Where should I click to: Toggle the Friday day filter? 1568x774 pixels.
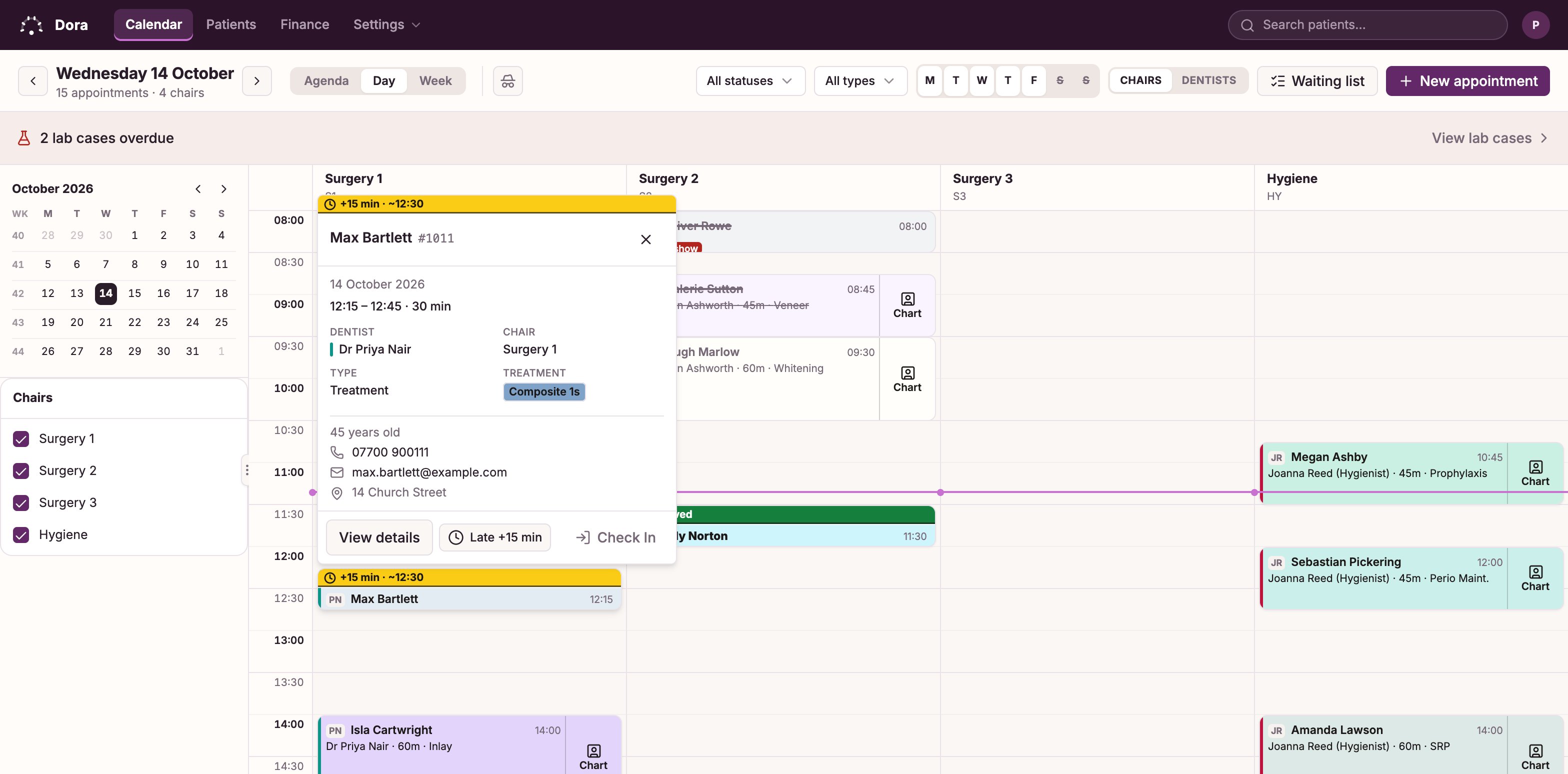1033,80
